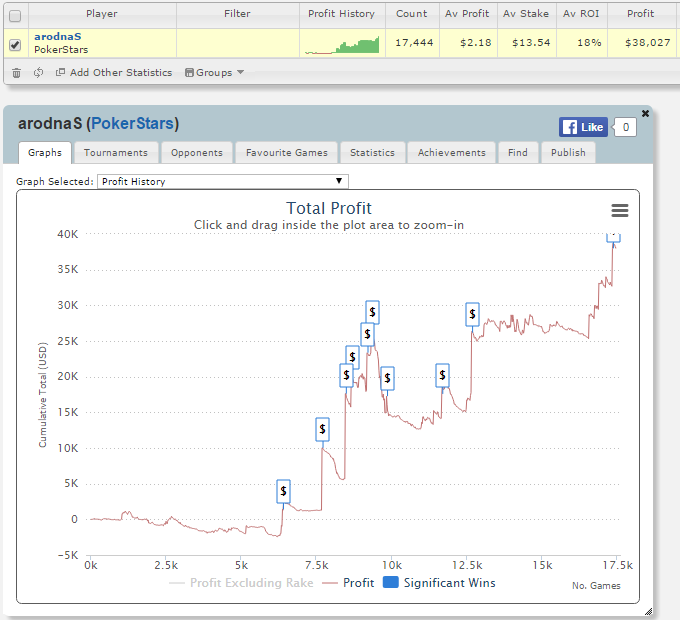Viewport: 680px width, 620px height.
Task: Open the Groups dropdown
Action: pyautogui.click(x=214, y=72)
